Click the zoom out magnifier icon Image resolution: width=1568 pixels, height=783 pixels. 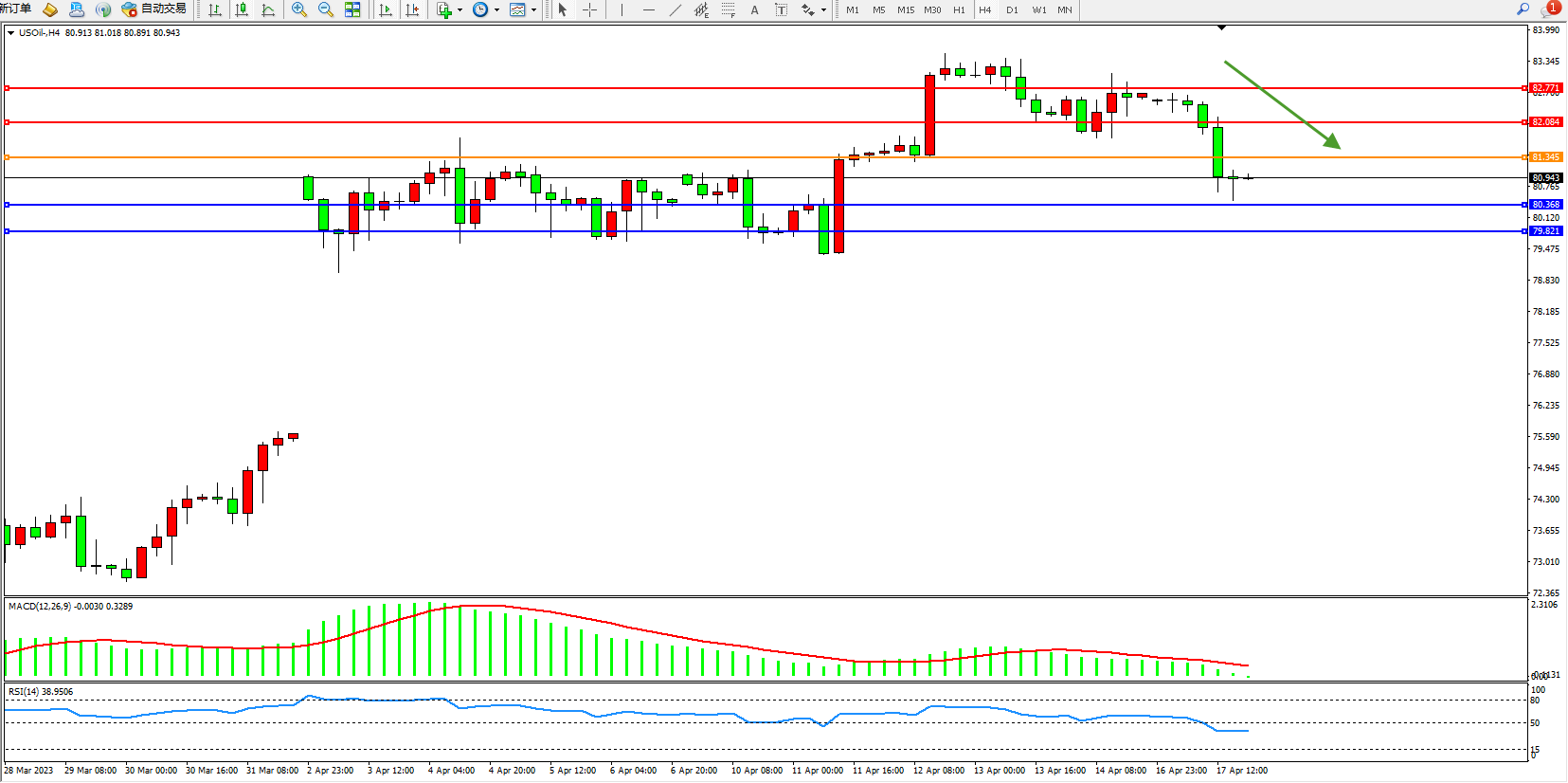click(x=326, y=9)
